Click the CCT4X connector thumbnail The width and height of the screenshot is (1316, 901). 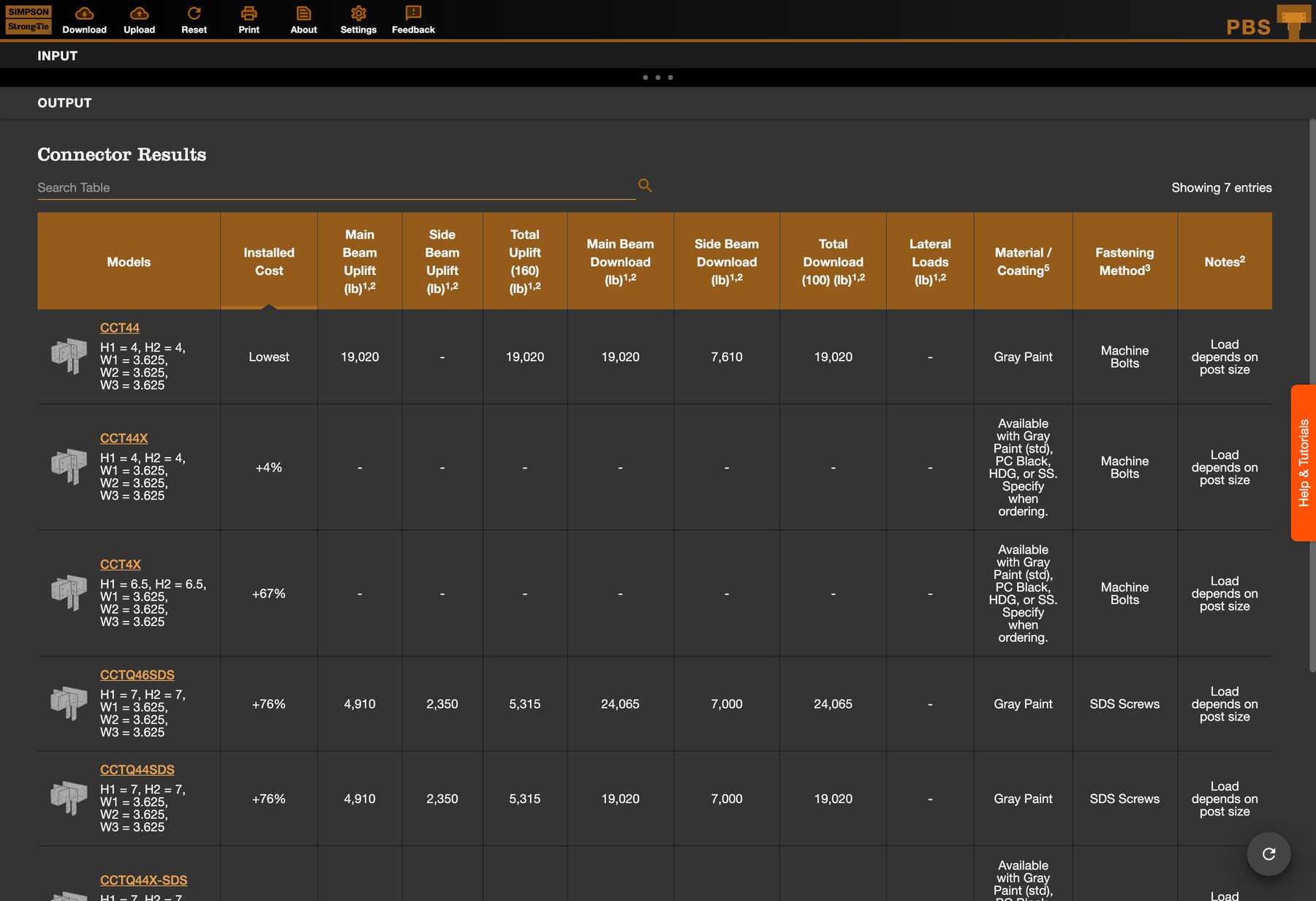coord(69,592)
